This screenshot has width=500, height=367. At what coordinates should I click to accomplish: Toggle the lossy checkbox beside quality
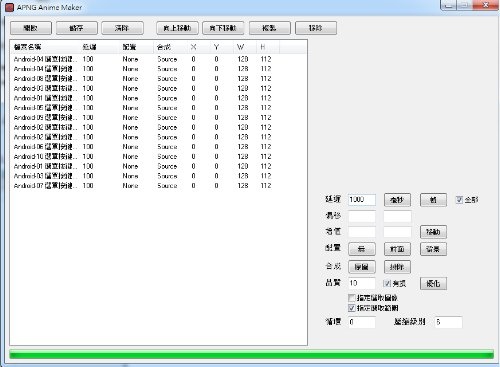[x=387, y=283]
